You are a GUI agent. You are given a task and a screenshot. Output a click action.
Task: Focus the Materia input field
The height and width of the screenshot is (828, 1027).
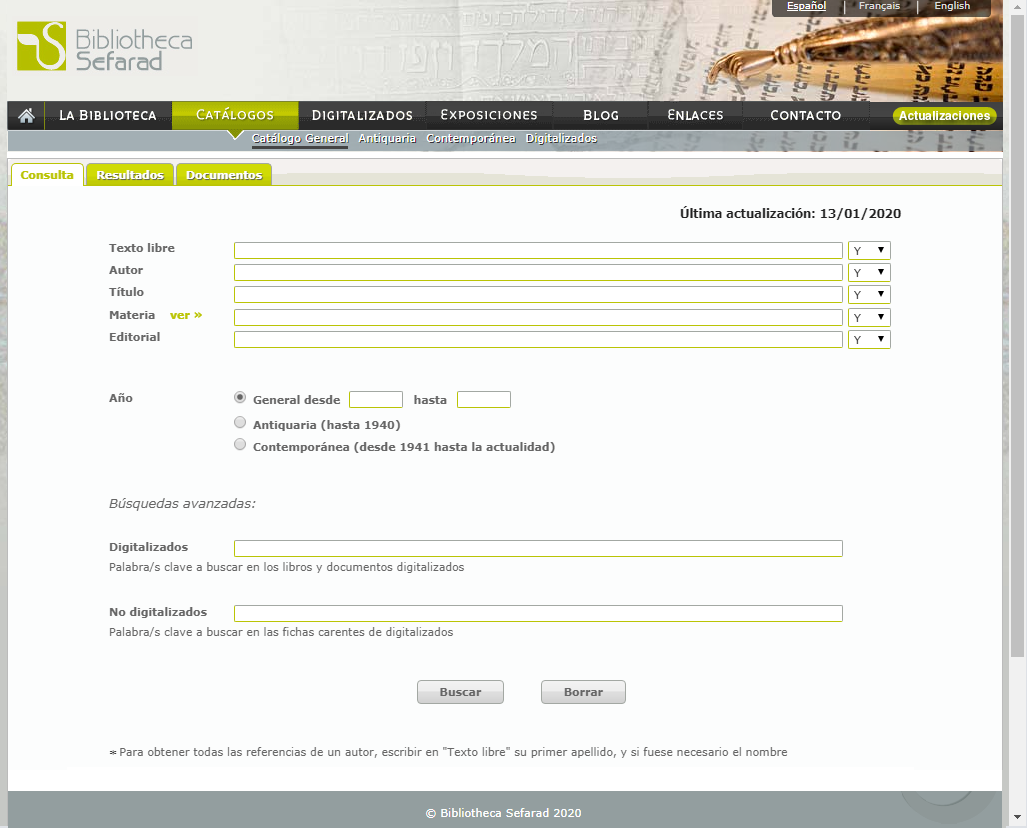pos(538,317)
